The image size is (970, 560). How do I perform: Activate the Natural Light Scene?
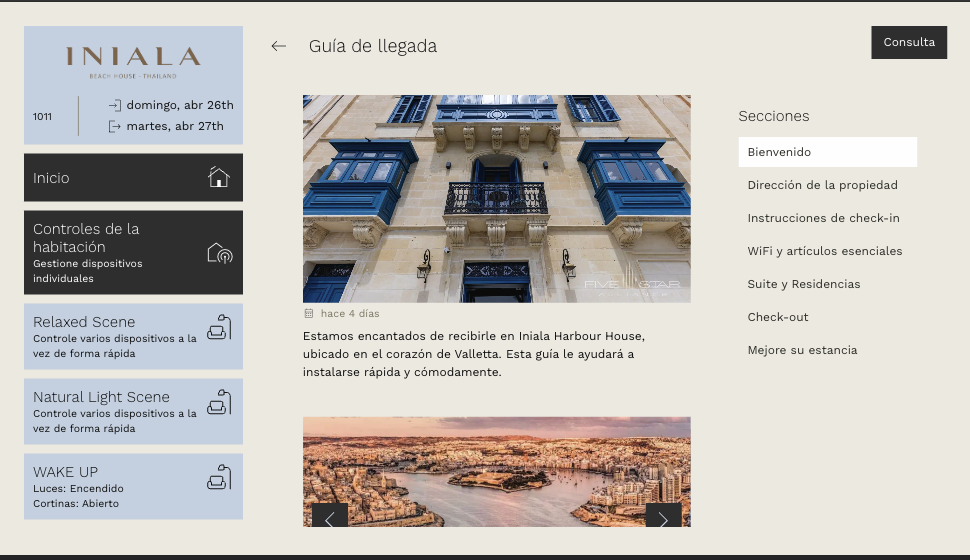click(133, 411)
